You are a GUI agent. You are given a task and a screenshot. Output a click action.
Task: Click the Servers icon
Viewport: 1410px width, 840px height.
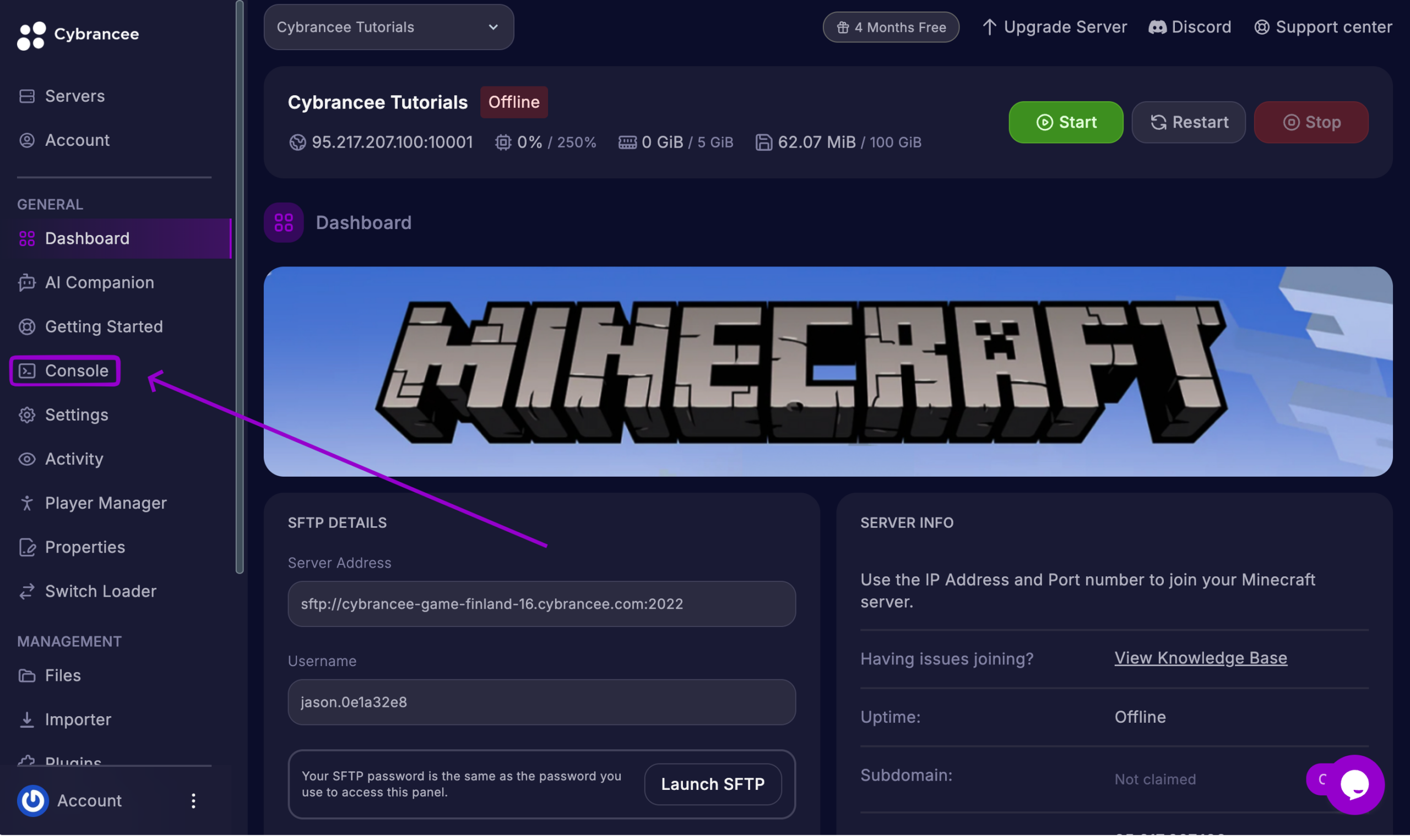click(x=26, y=96)
